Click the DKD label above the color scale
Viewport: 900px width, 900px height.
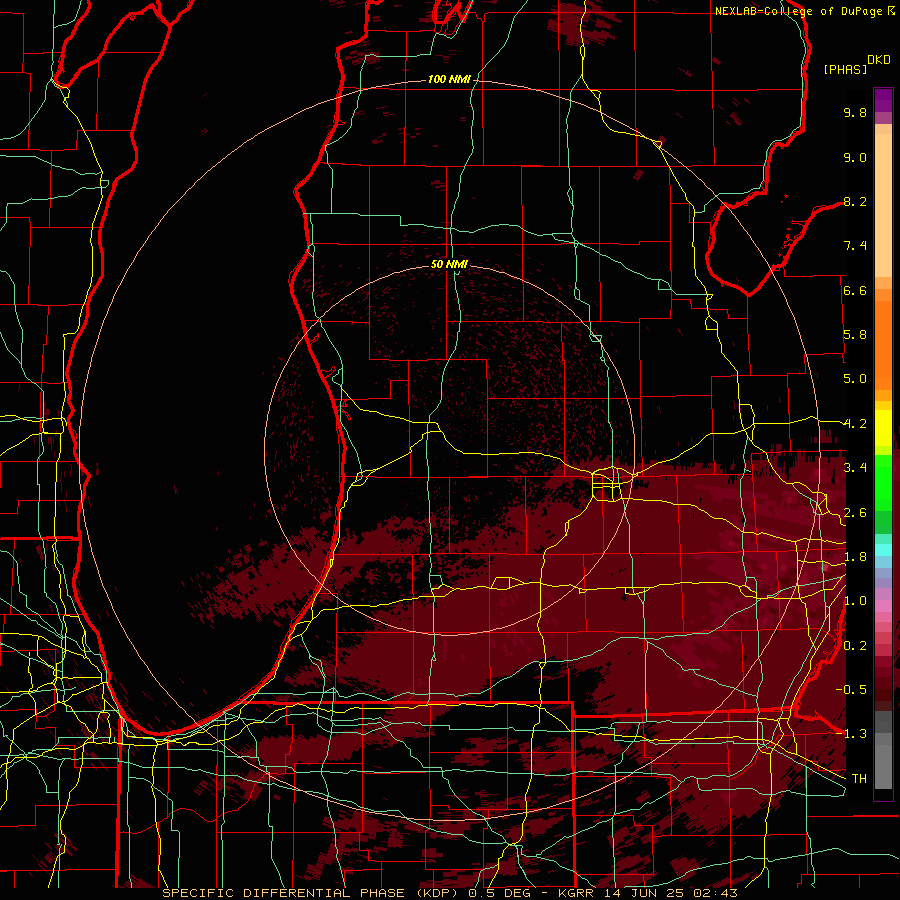879,60
